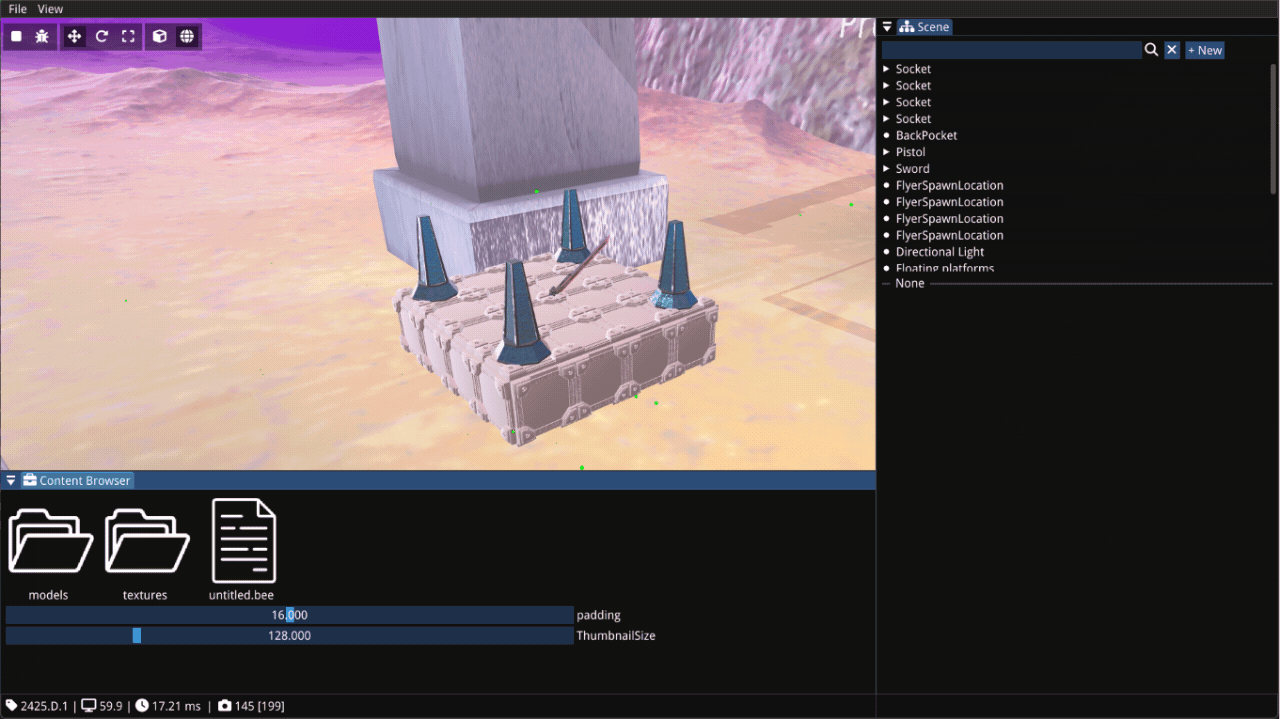Viewport: 1280px width, 719px height.
Task: Collapse the Content Browser panel arrow
Action: (x=11, y=481)
